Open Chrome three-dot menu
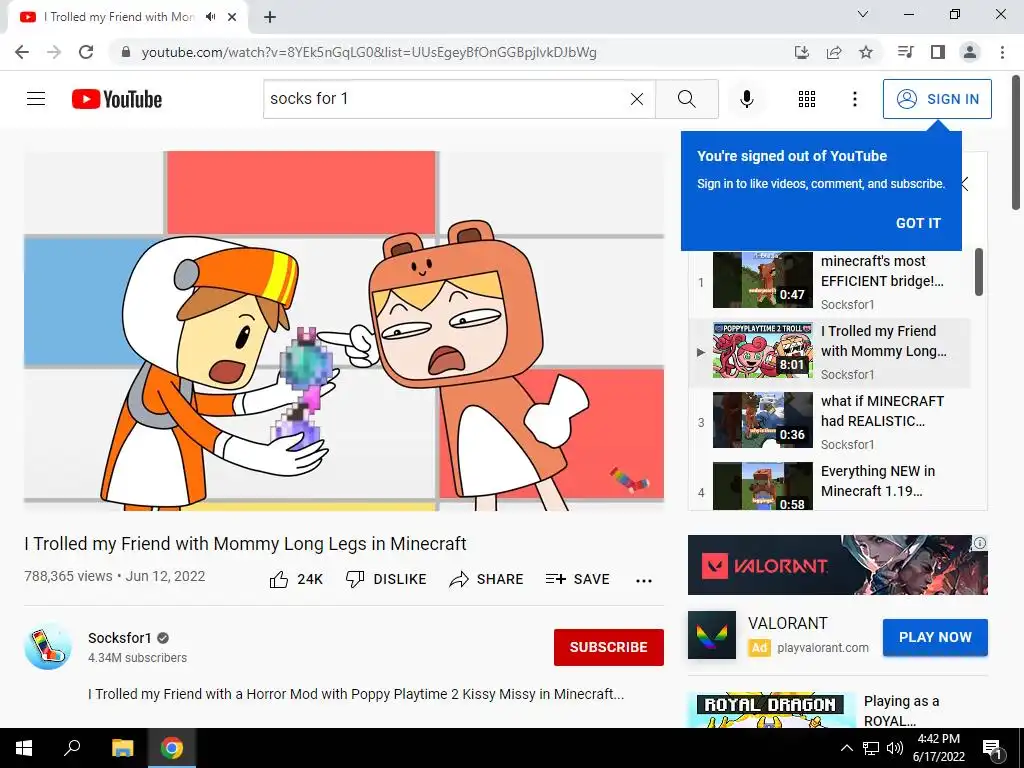 point(1002,52)
